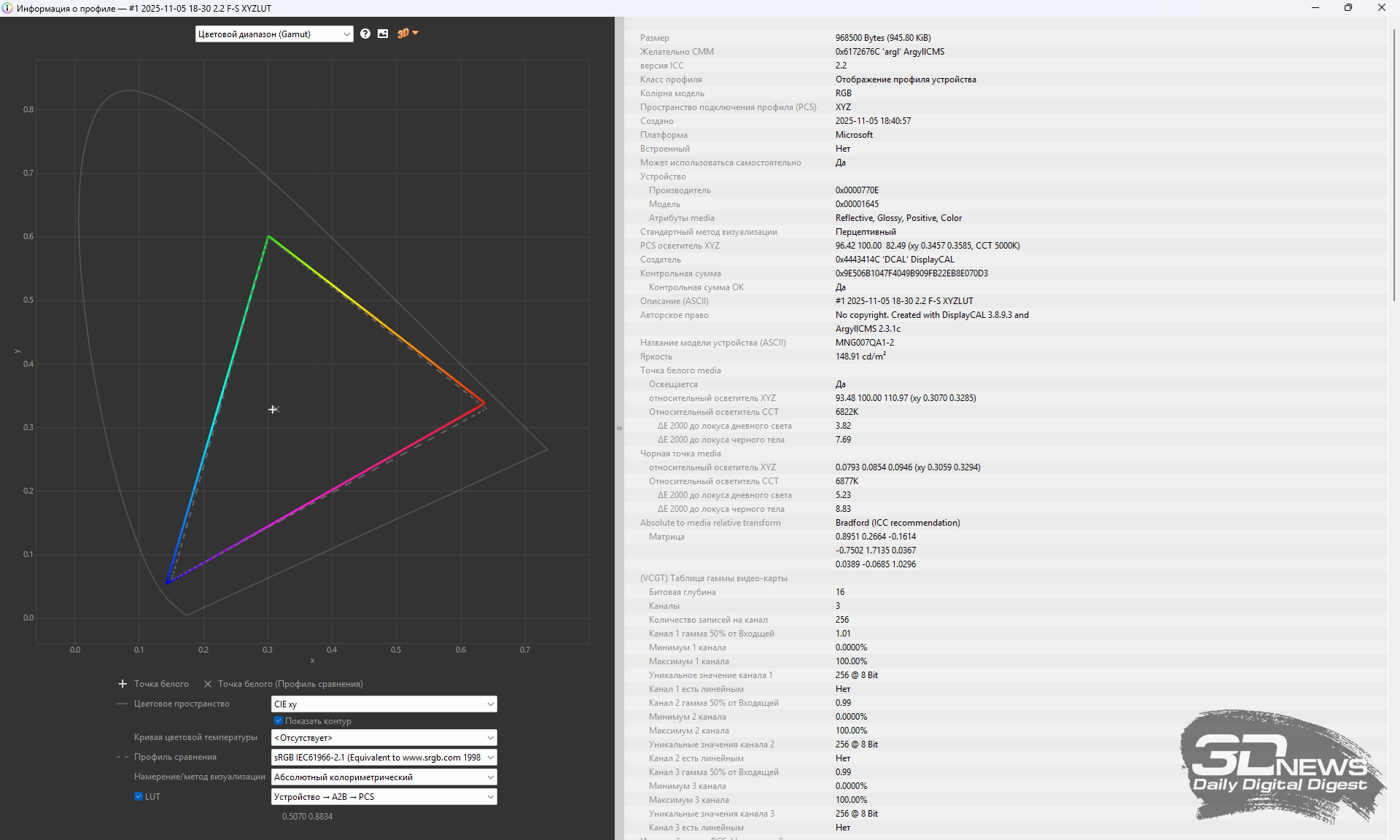Toggle the 'Показать контур' checkbox
Viewport: 1400px width, 840px height.
[x=279, y=720]
